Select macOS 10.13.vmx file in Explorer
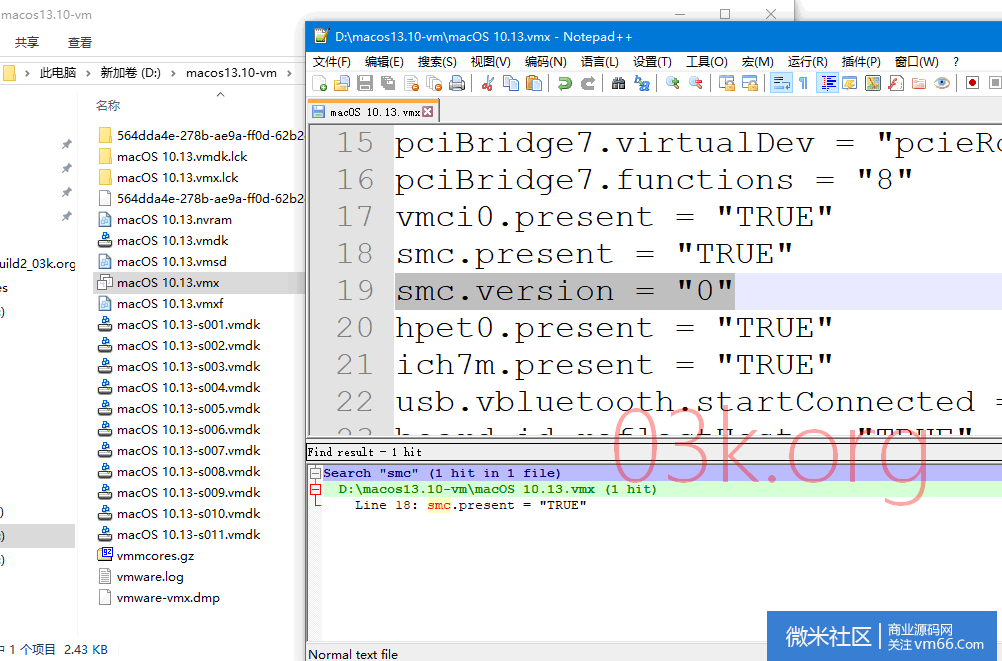Viewport: 1002px width, 661px height. pos(168,283)
